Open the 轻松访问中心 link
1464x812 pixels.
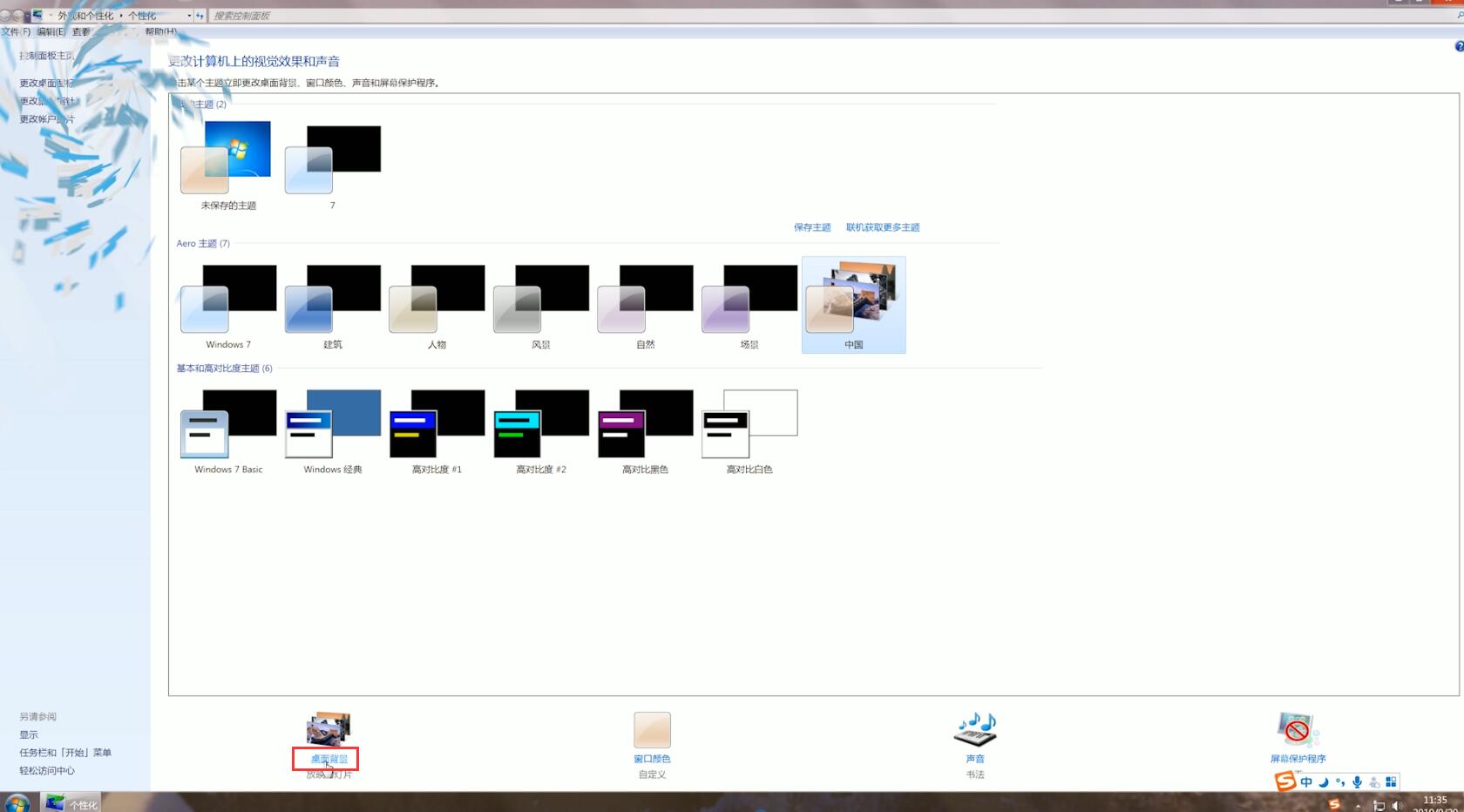[x=47, y=770]
